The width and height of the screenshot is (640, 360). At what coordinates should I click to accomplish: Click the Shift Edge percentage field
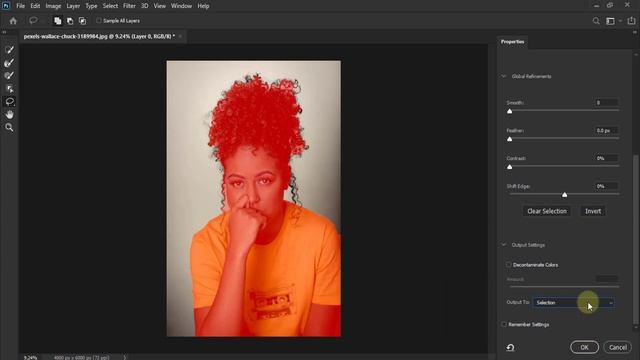[607, 186]
